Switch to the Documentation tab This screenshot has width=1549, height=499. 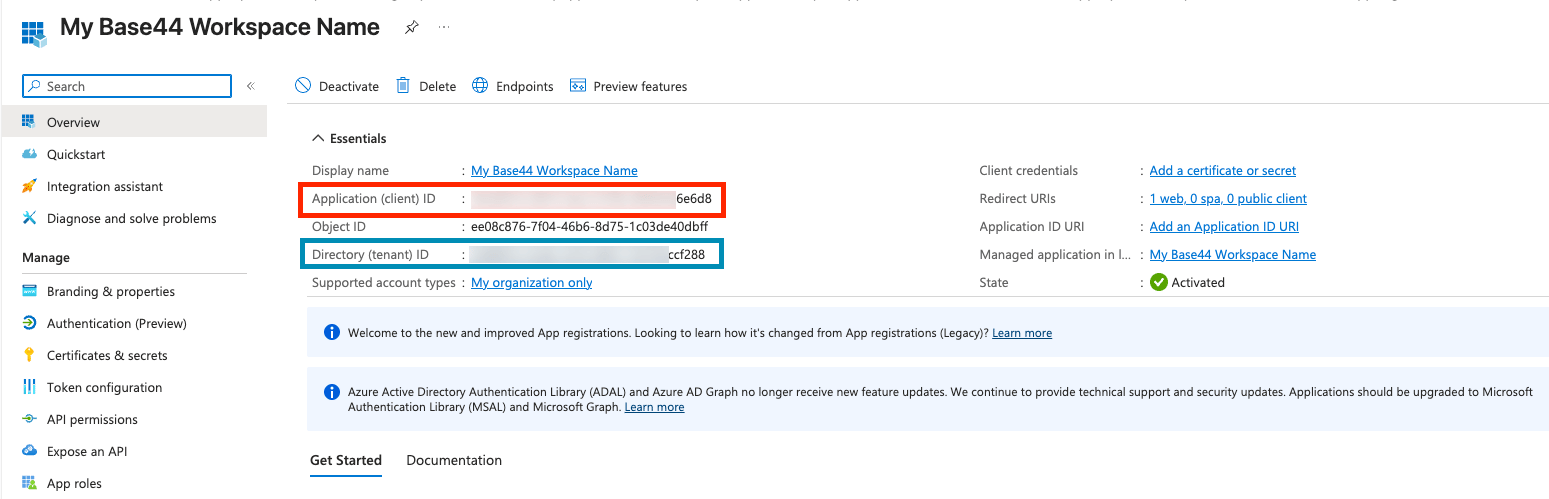(454, 460)
